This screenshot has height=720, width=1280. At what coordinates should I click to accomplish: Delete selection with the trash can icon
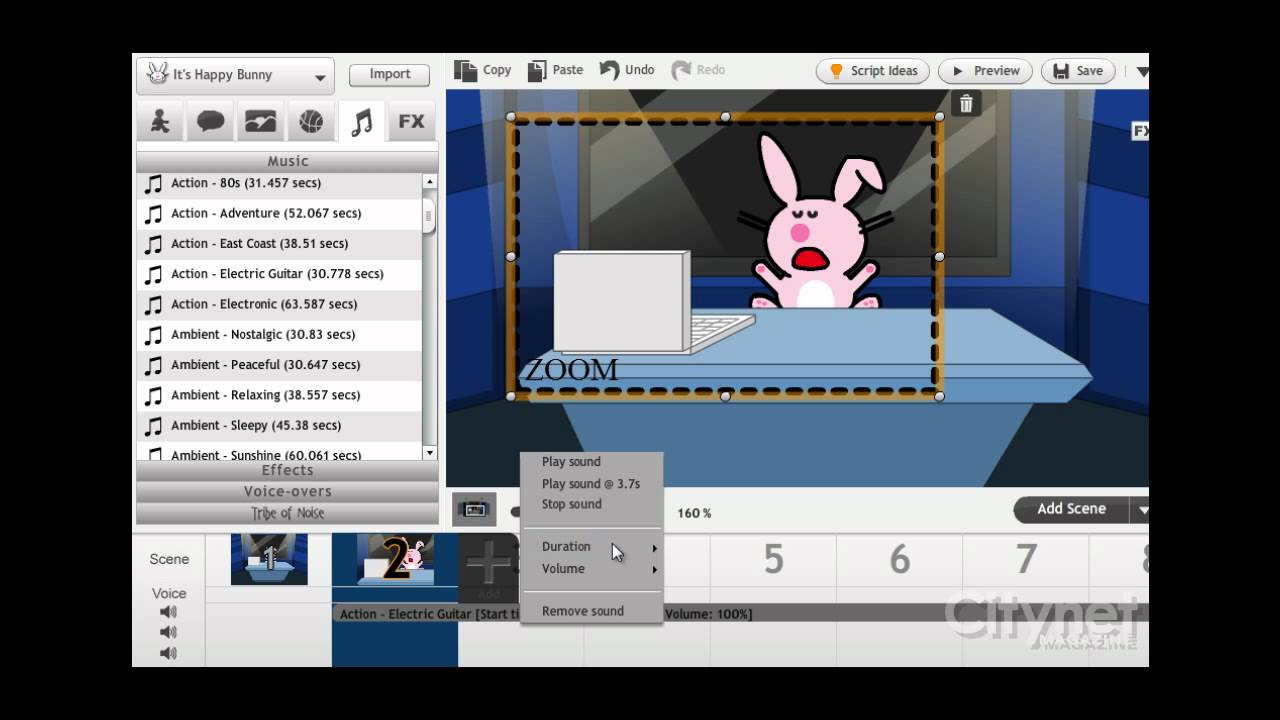(x=966, y=103)
